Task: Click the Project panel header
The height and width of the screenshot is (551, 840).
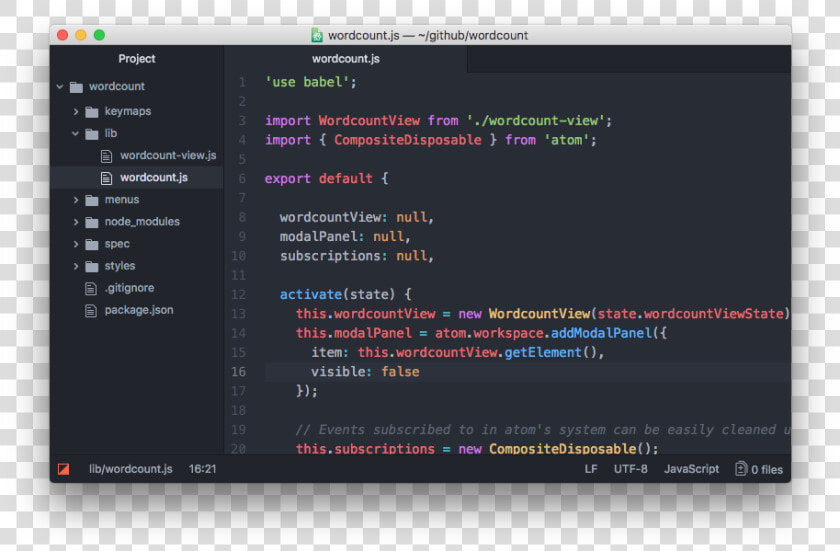Action: click(137, 59)
